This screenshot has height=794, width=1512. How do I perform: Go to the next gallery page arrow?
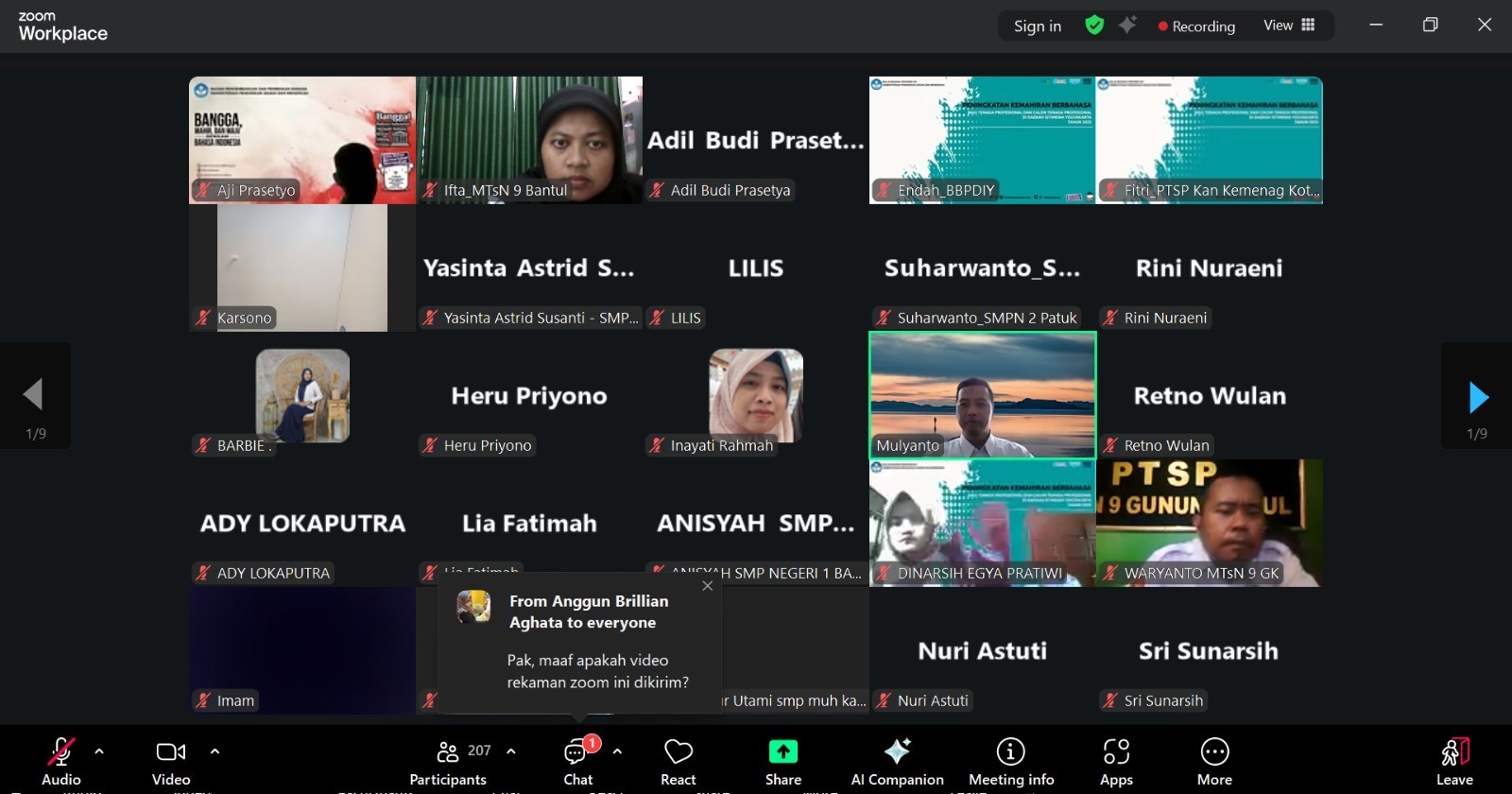coord(1477,397)
